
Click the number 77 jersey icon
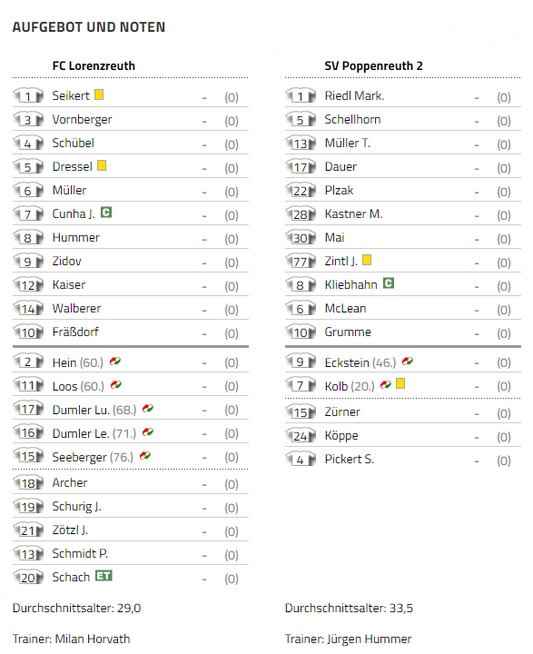click(x=300, y=262)
